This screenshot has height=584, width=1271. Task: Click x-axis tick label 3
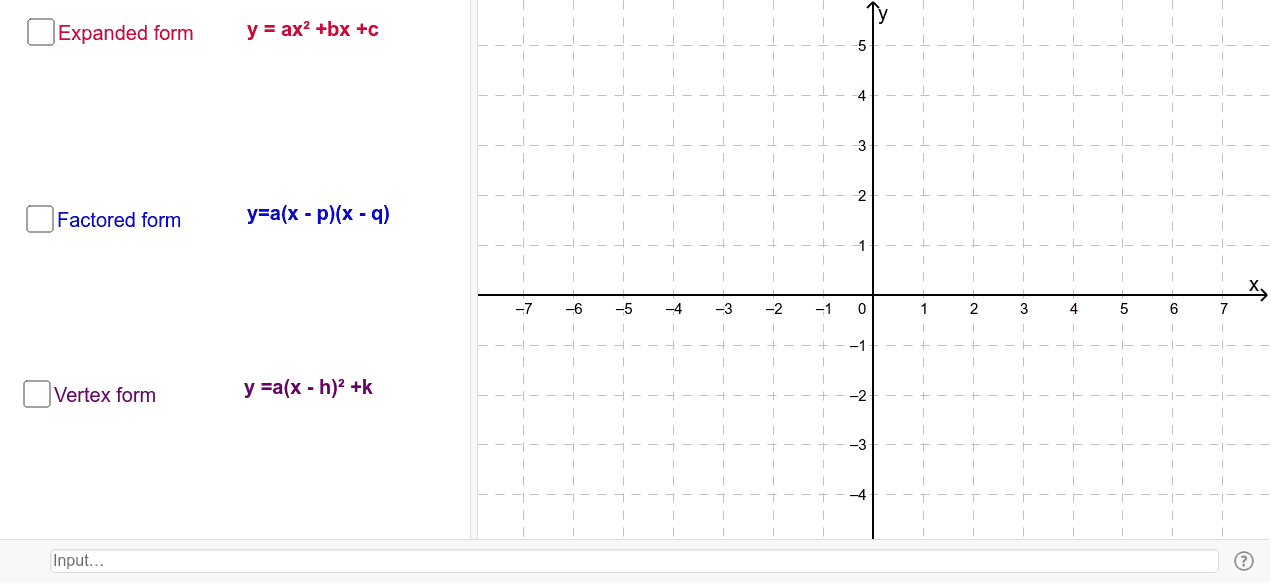pos(1023,309)
